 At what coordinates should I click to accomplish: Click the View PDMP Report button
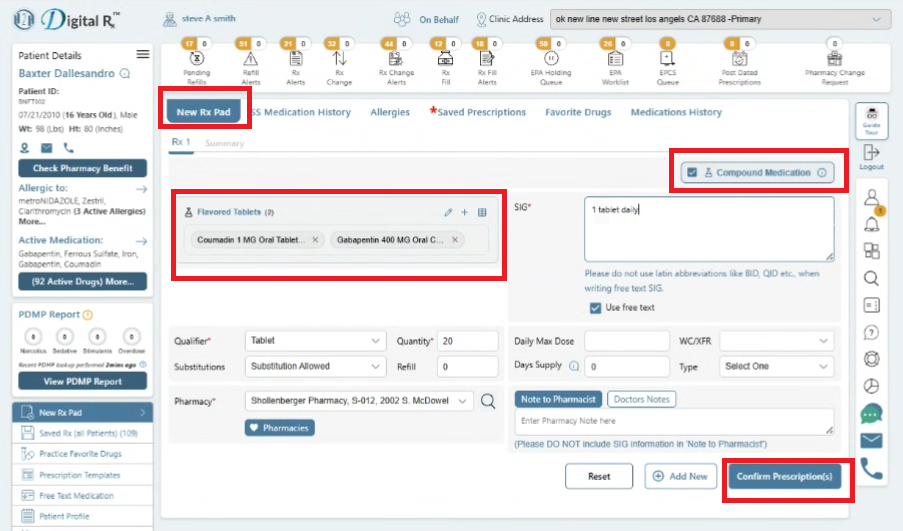pos(82,381)
